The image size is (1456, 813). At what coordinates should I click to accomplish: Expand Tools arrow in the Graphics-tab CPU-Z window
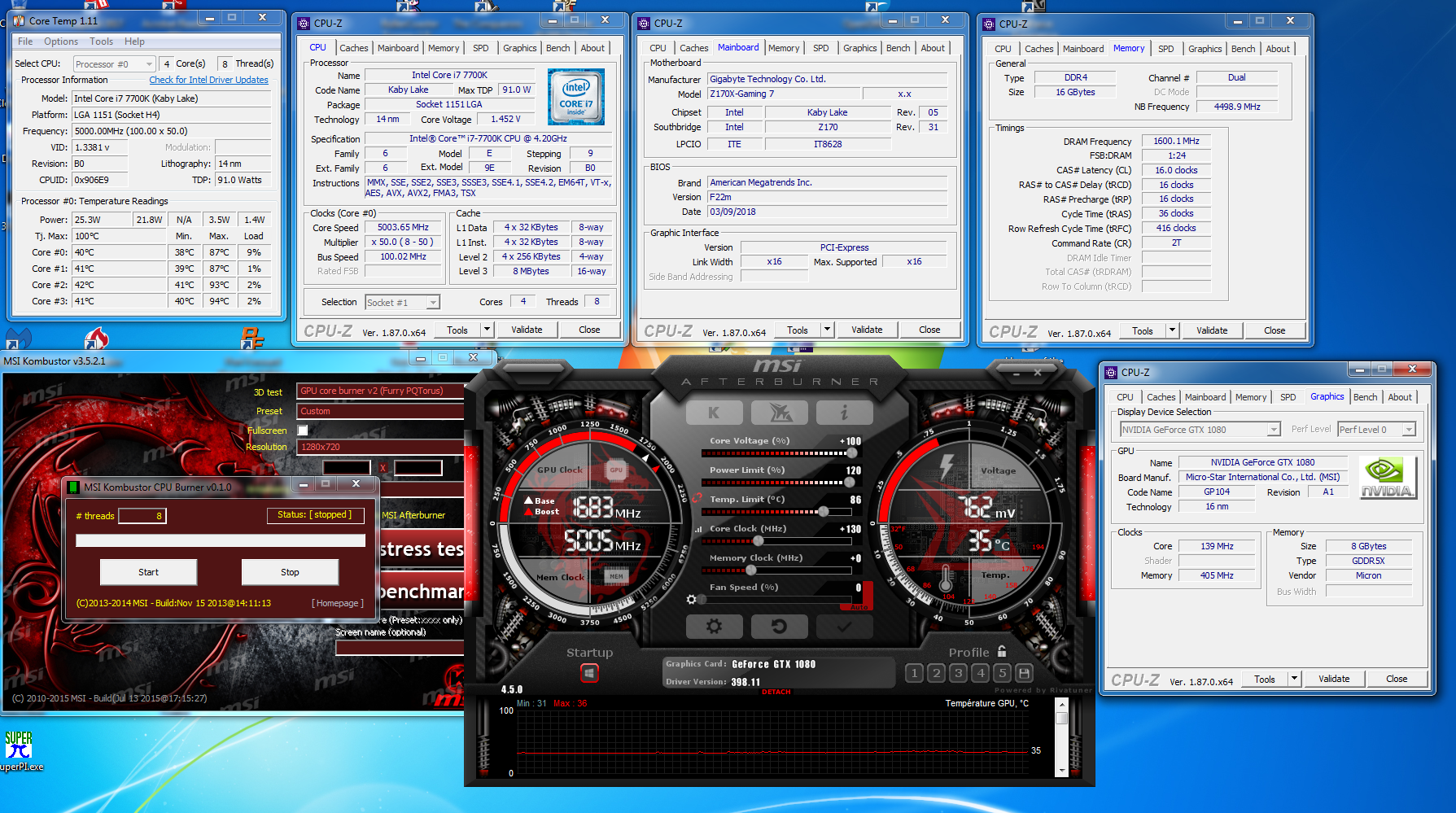pos(1294,679)
